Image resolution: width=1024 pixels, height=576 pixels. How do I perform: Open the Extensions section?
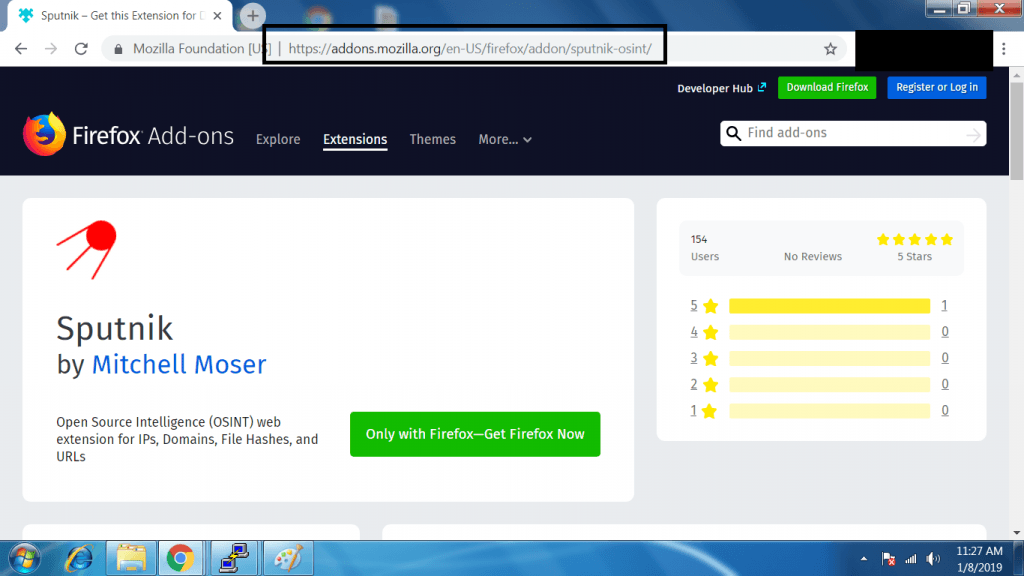pos(355,140)
